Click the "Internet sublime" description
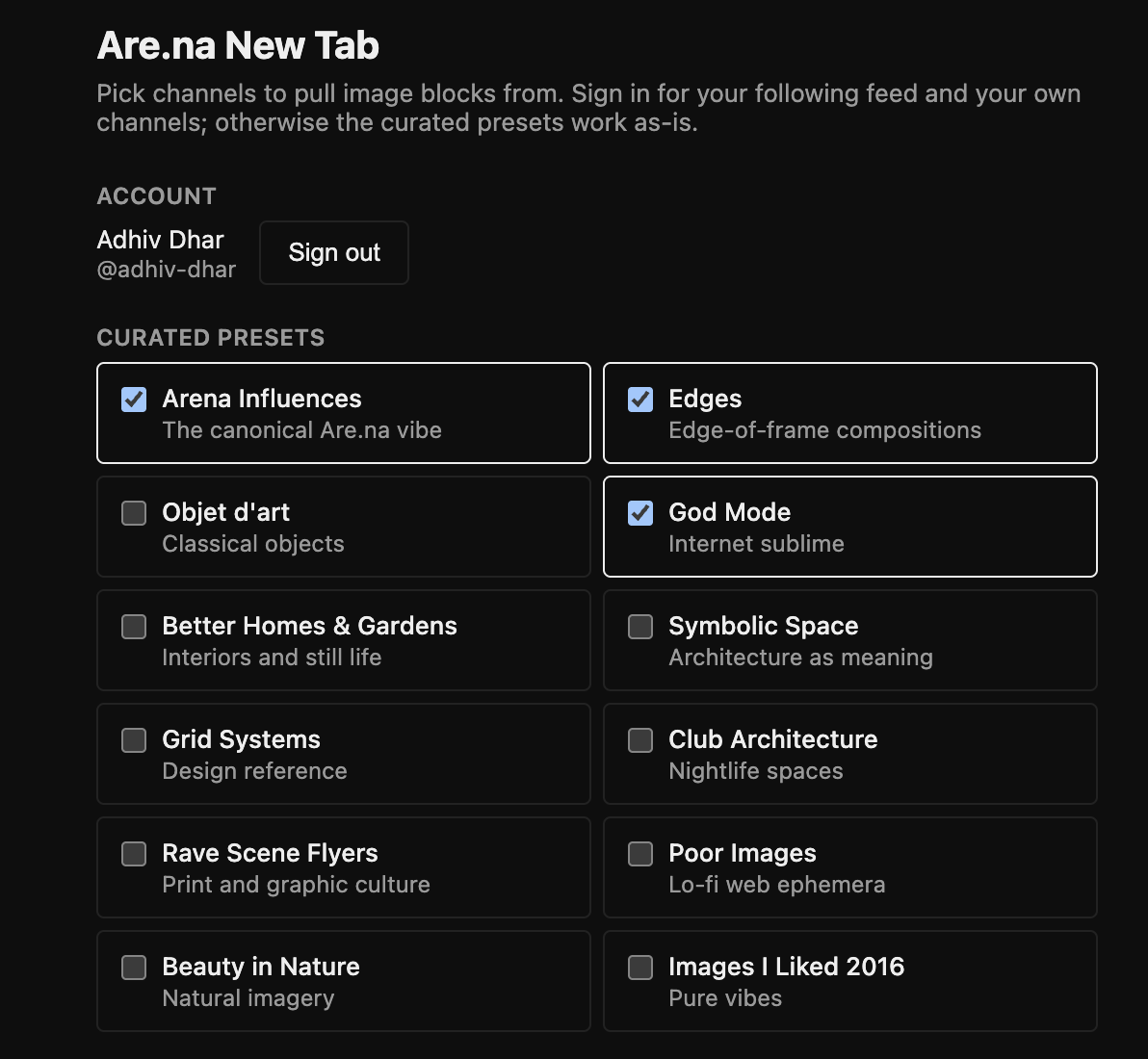 point(756,544)
